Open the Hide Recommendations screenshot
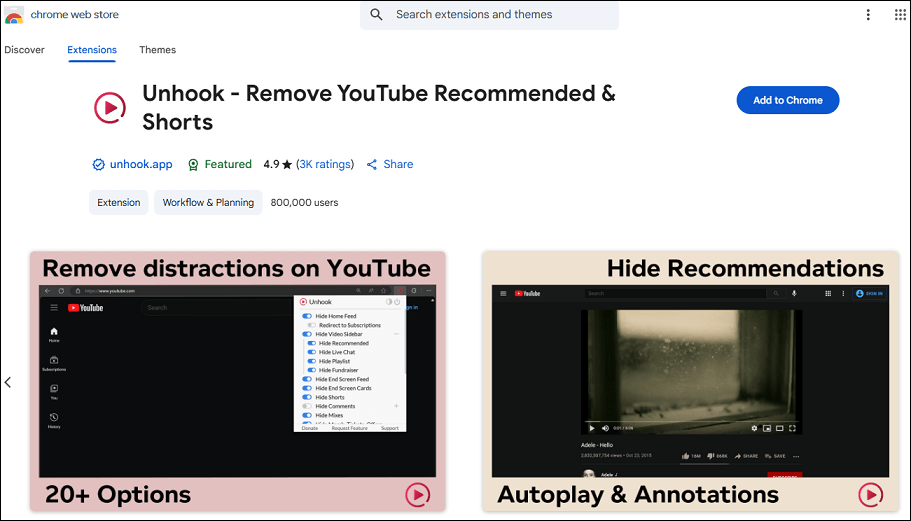 click(690, 381)
